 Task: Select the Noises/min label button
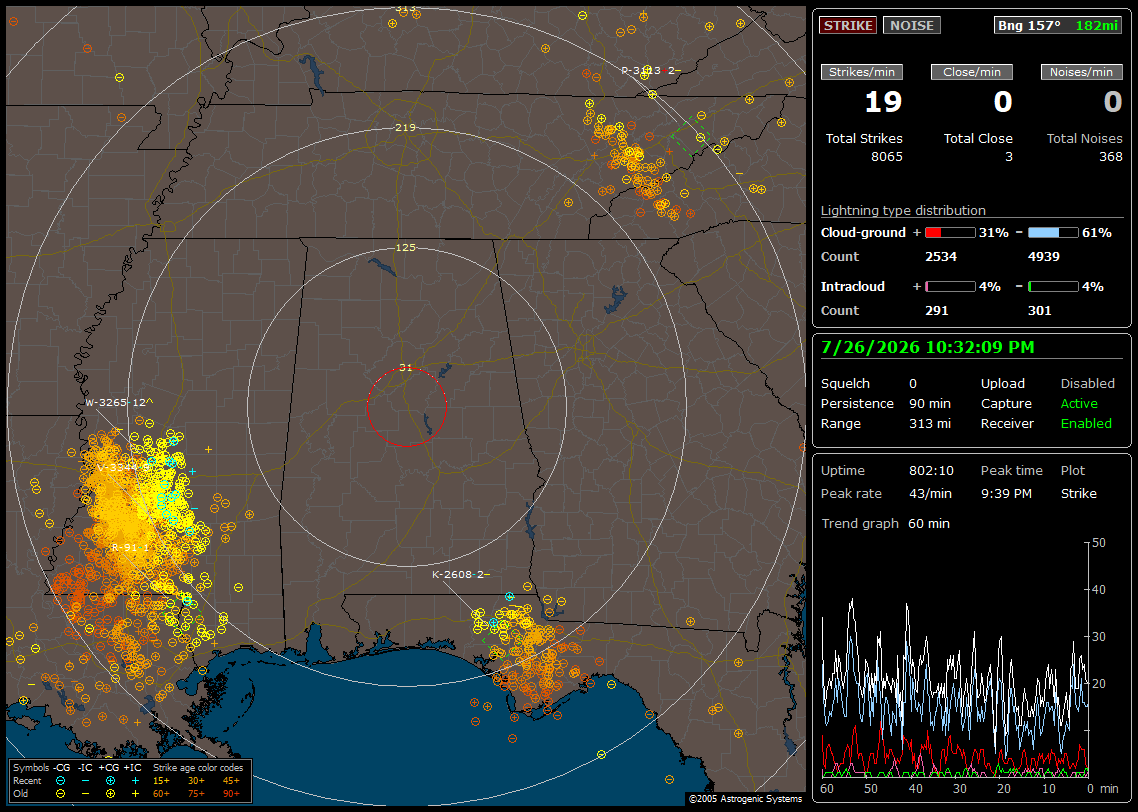click(1081, 72)
